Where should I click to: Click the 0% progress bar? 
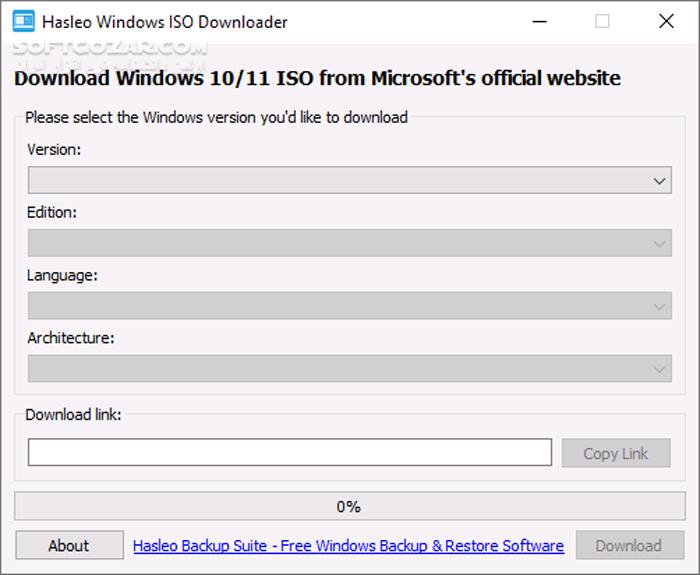tap(350, 506)
